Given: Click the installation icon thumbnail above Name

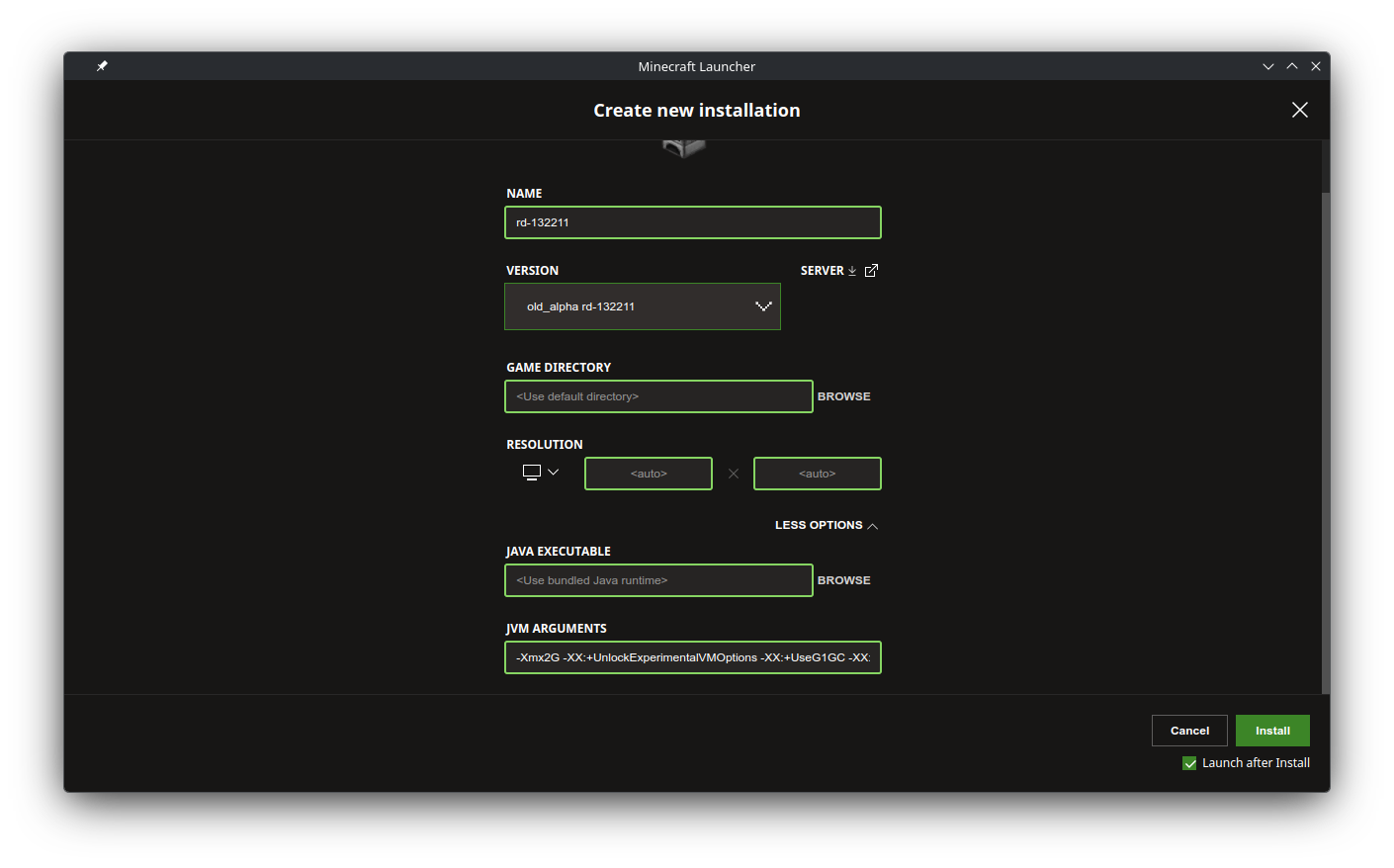Looking at the screenshot, I should pos(684,149).
